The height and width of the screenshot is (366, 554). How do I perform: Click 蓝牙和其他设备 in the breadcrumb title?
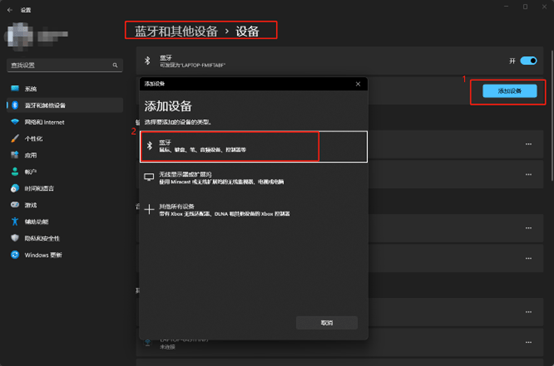[x=176, y=31]
